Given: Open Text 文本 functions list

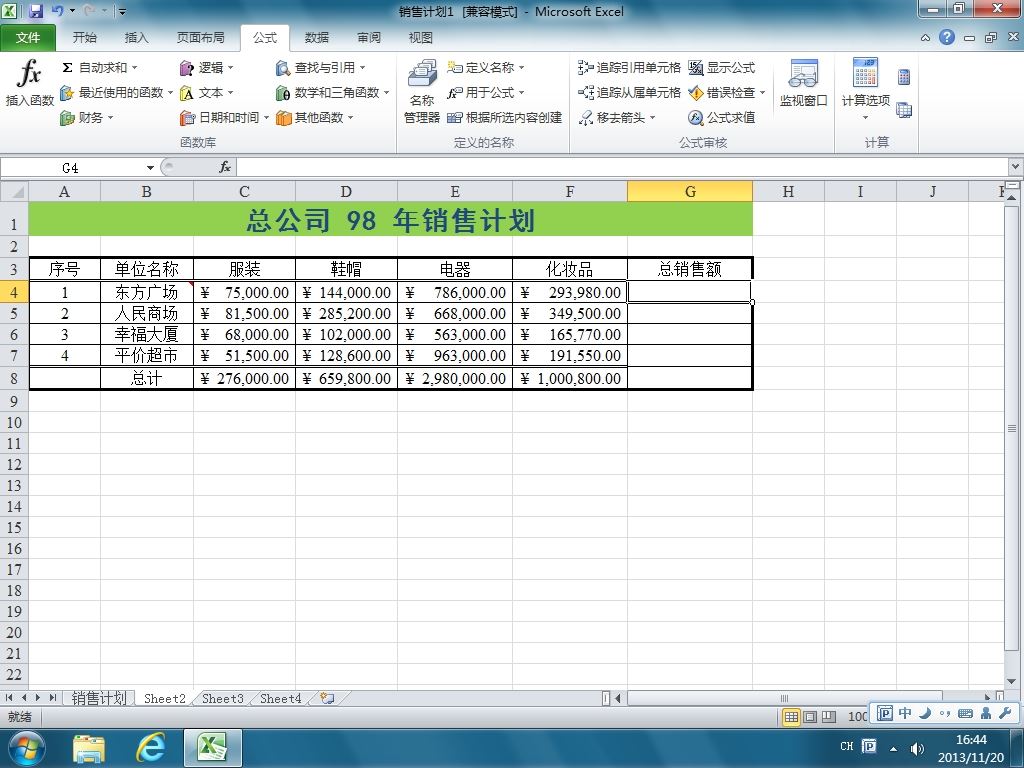Looking at the screenshot, I should point(206,93).
